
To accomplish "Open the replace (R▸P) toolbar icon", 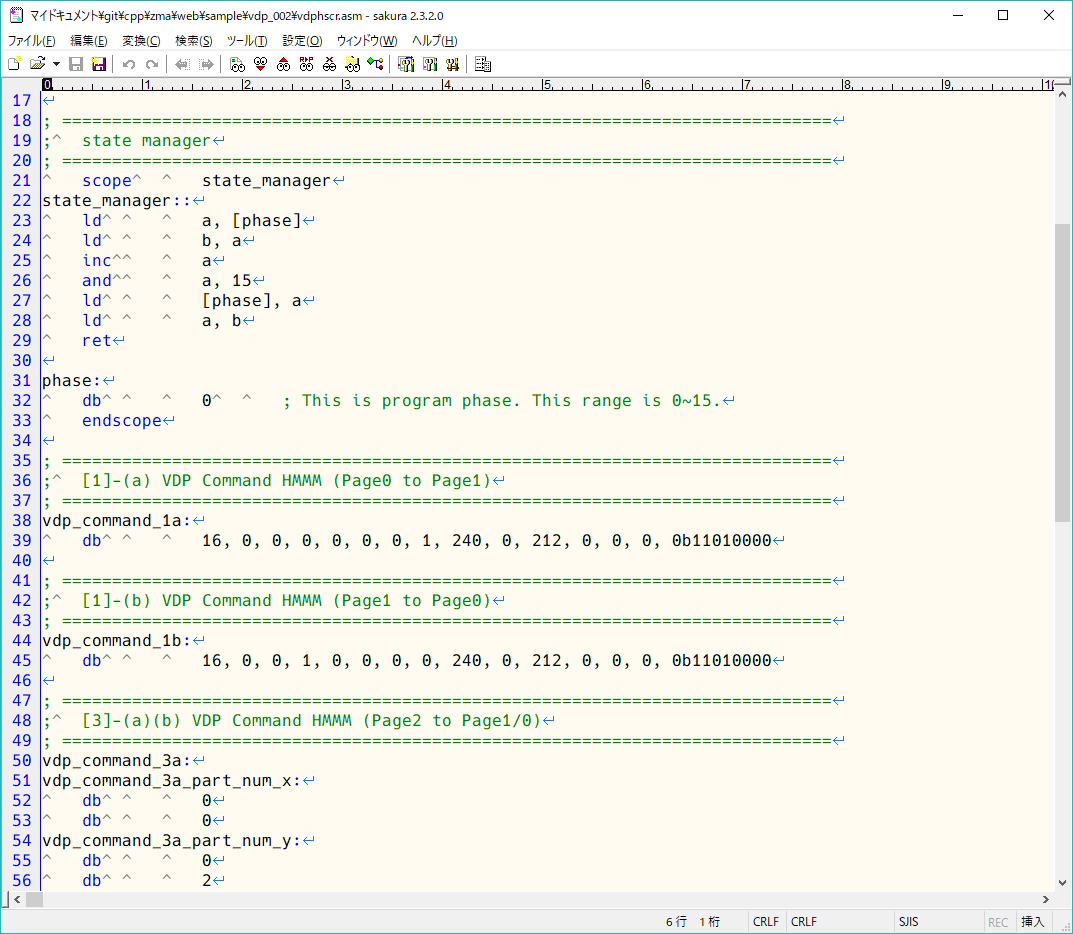I will (307, 64).
